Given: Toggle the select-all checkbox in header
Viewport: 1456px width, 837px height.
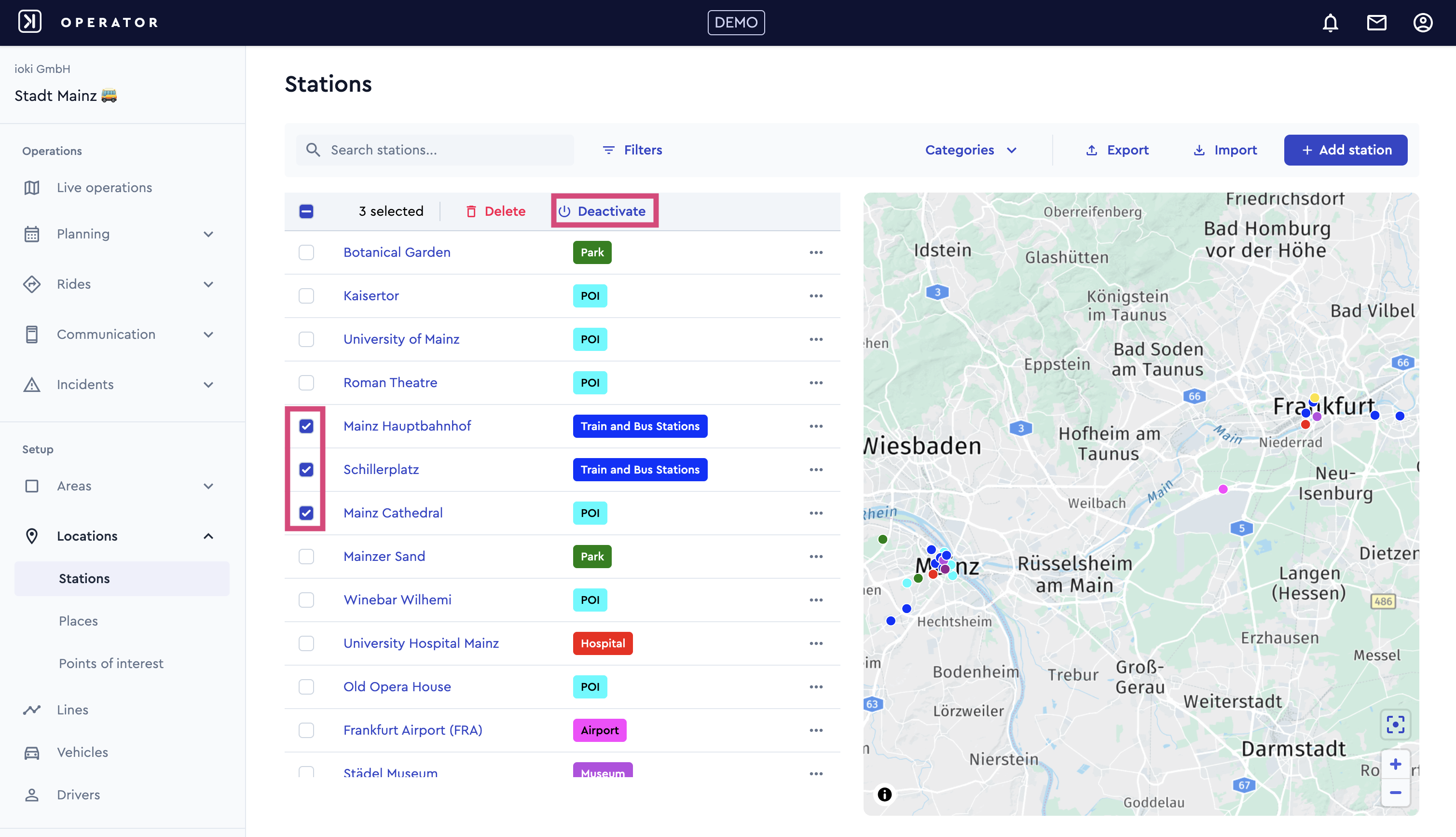Looking at the screenshot, I should [306, 211].
